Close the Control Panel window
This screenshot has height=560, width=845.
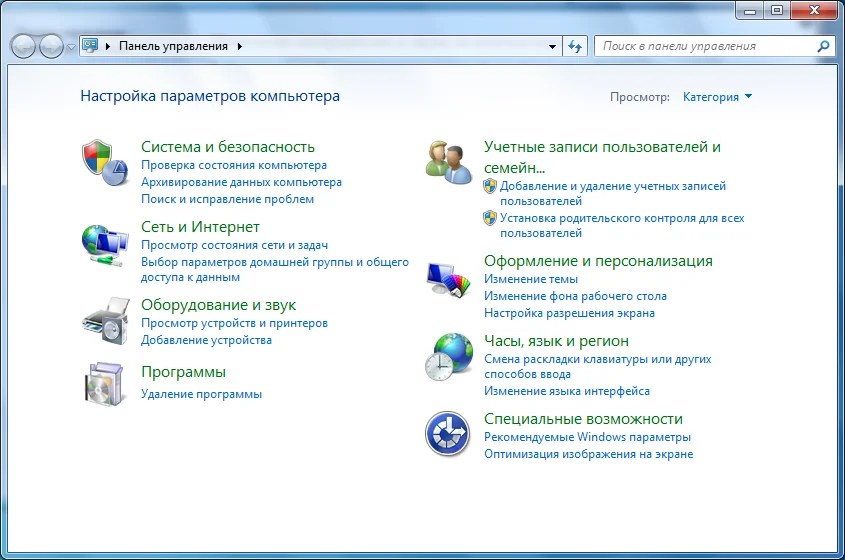point(814,10)
